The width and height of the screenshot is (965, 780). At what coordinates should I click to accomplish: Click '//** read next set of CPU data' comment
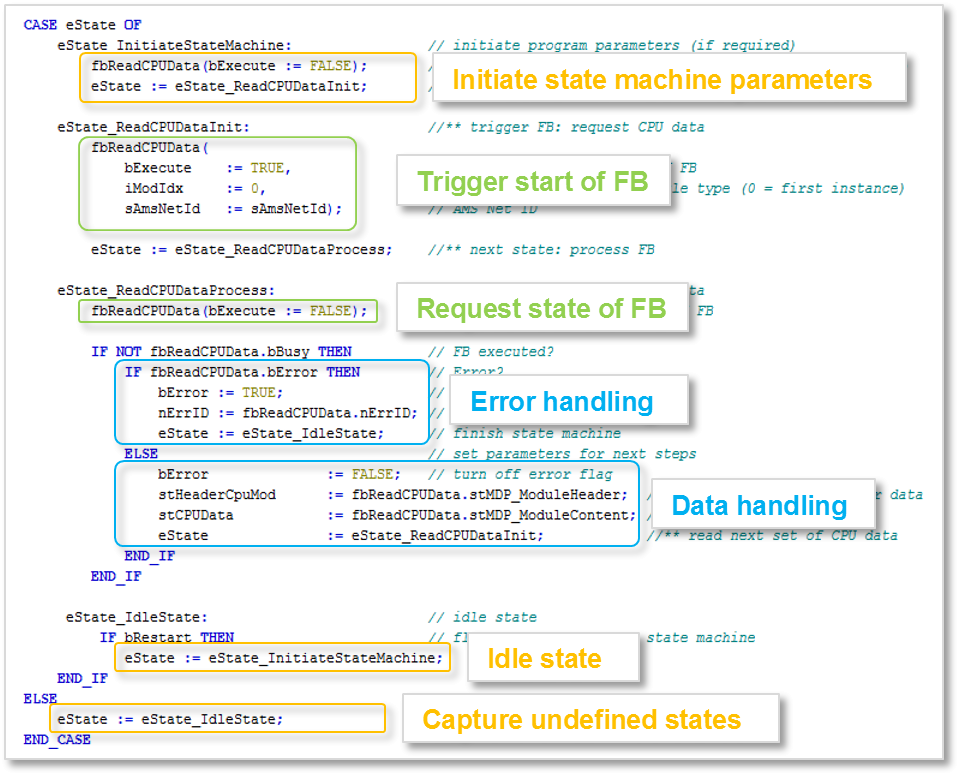click(x=772, y=536)
